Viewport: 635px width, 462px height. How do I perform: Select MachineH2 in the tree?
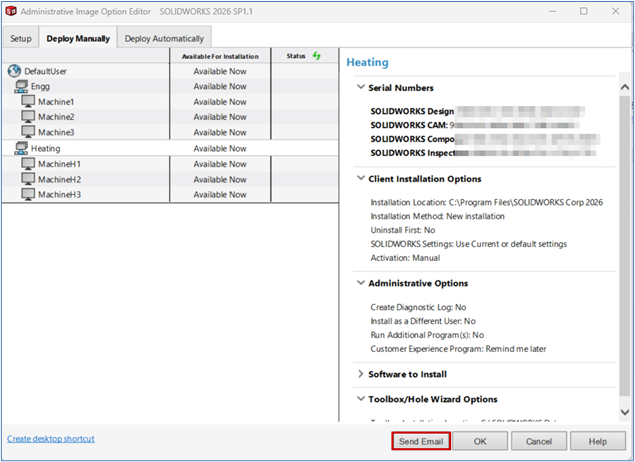pyautogui.click(x=60, y=179)
